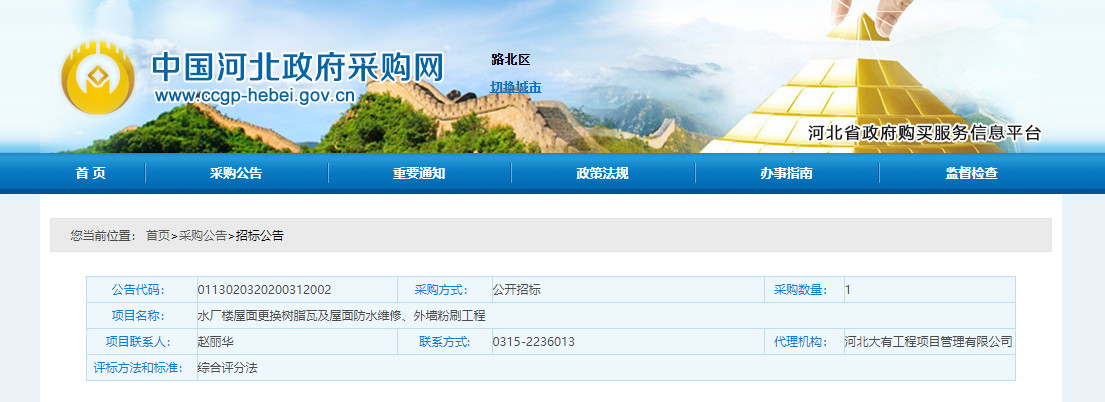Click the project name starting with 水厂楼屋面
1105x402 pixels.
[341, 316]
